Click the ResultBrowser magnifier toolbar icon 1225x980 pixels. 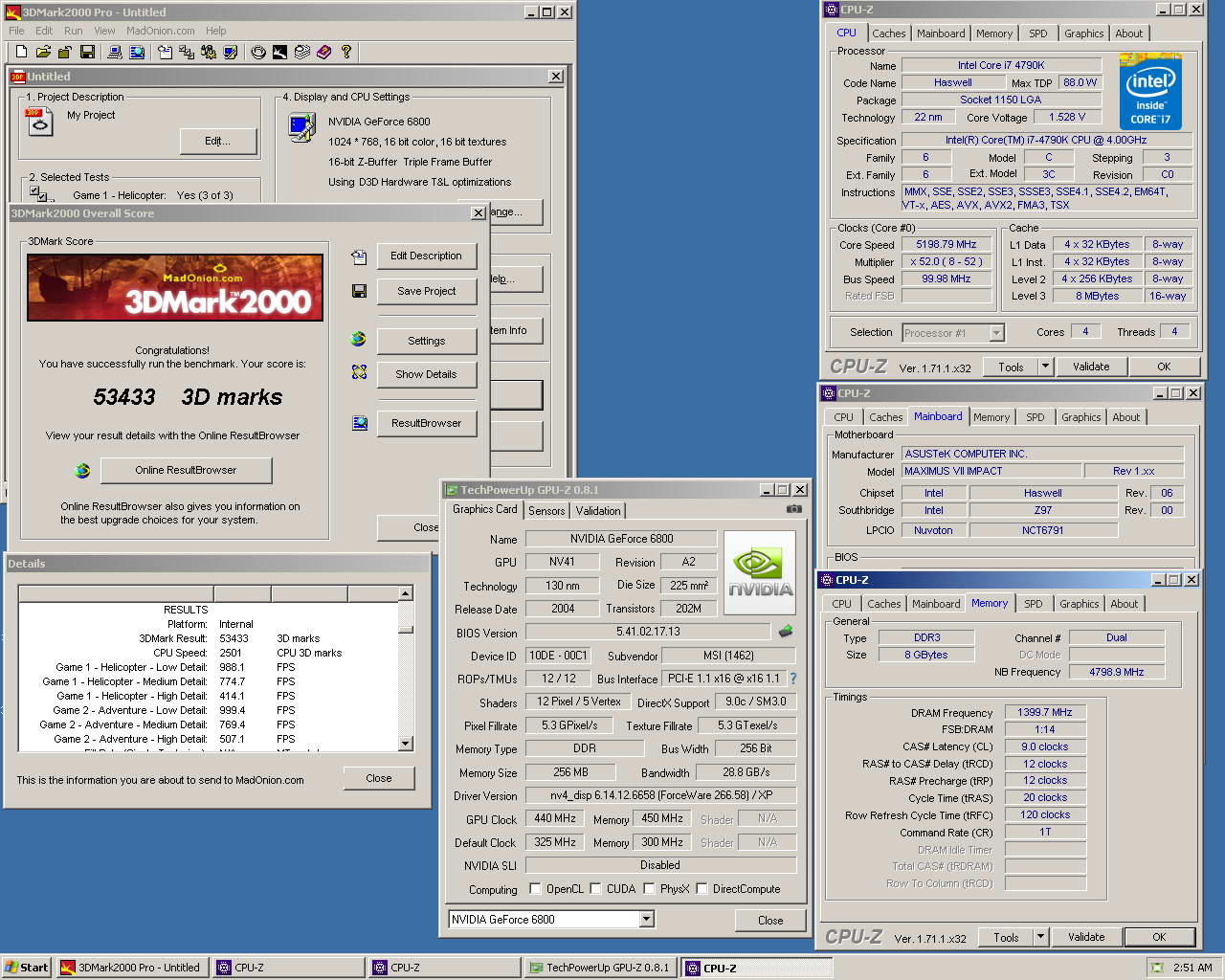[x=137, y=52]
